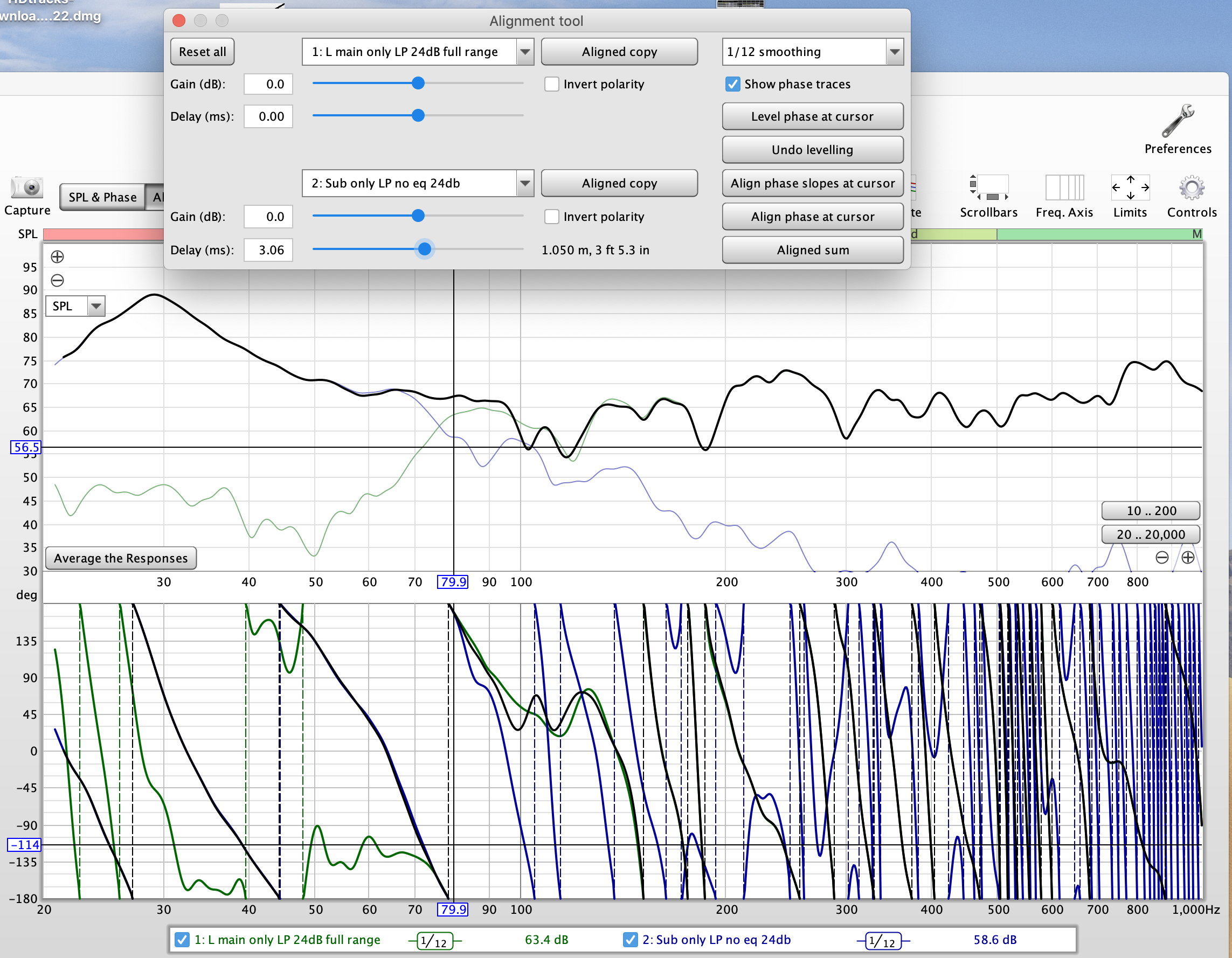Click the zoom-in magnifier on the SPL graph

57,256
